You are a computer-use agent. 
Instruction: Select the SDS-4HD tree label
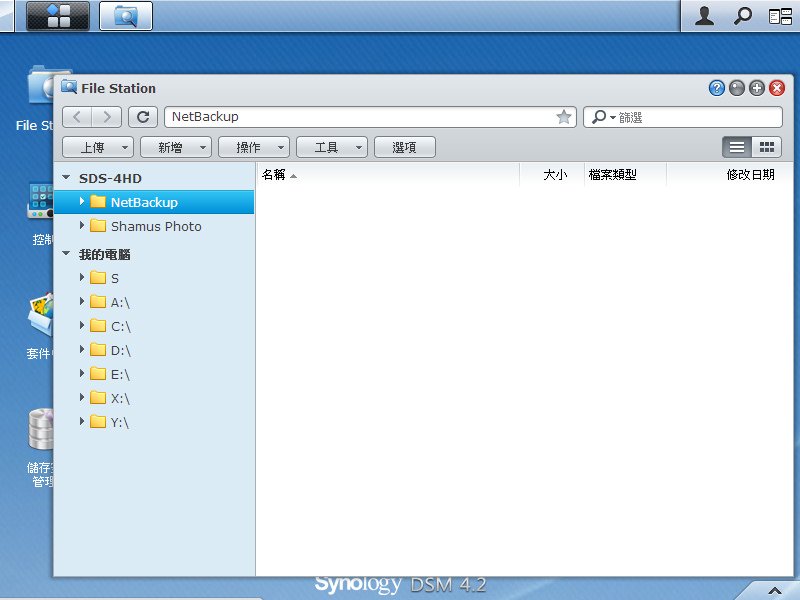110,179
